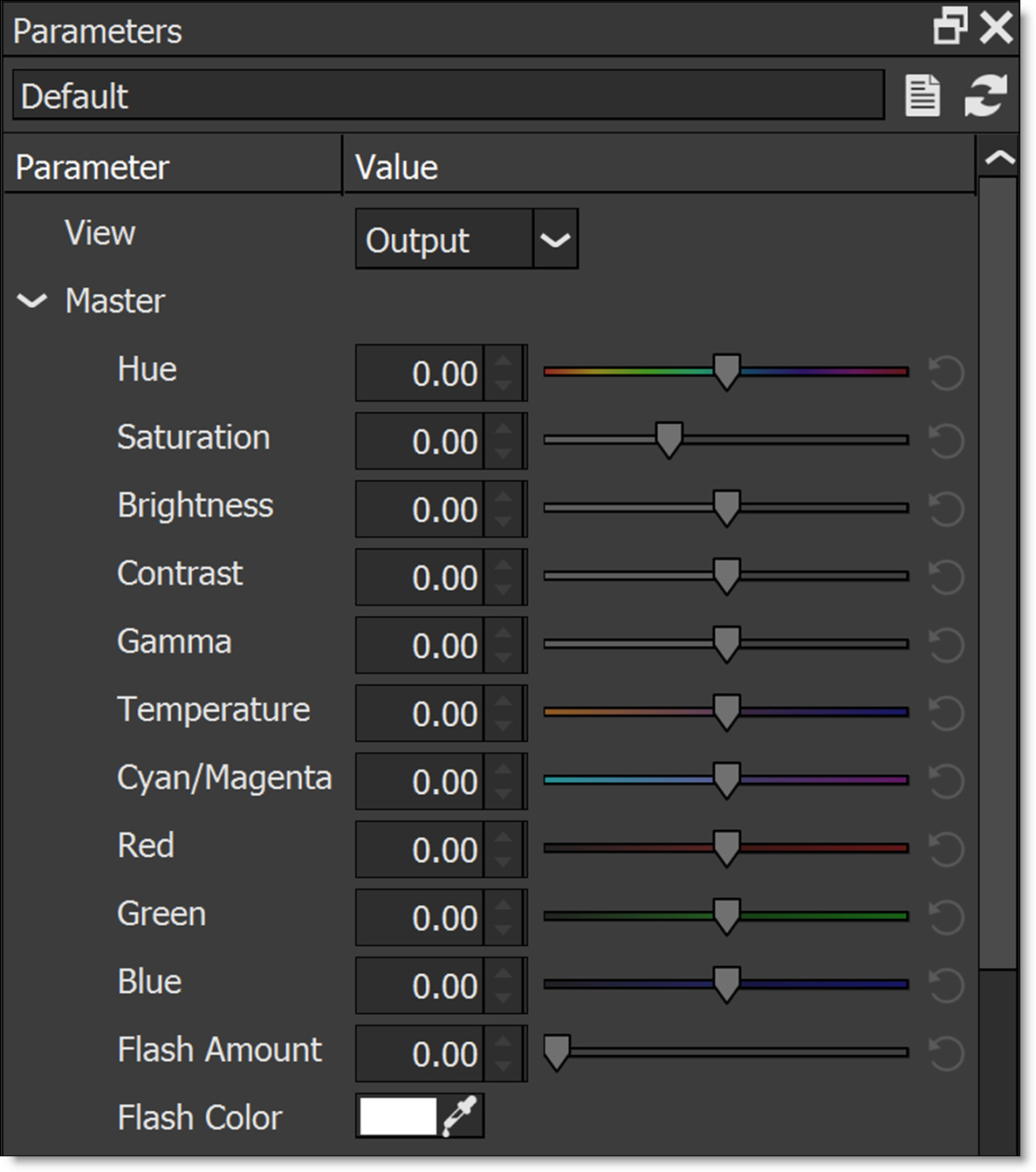Screen dimensions: 1036x1172
Task: Open the View Output dropdown
Action: [555, 239]
